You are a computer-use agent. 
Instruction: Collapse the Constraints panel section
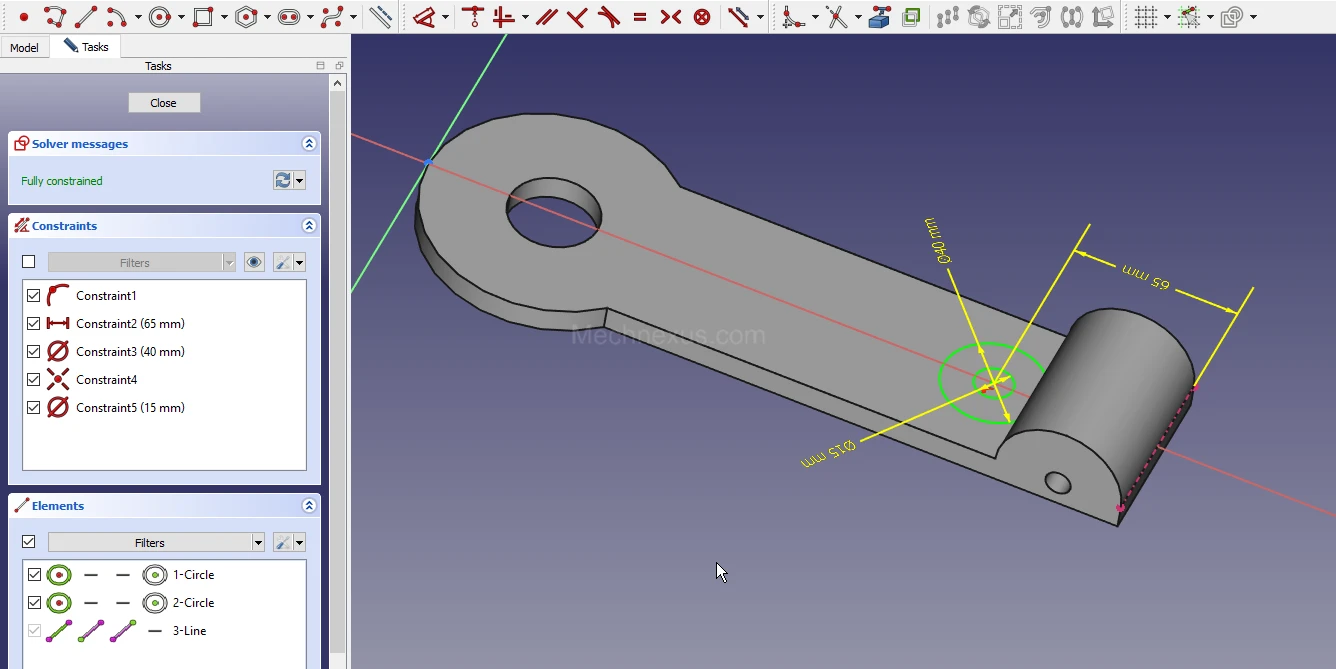click(x=309, y=226)
